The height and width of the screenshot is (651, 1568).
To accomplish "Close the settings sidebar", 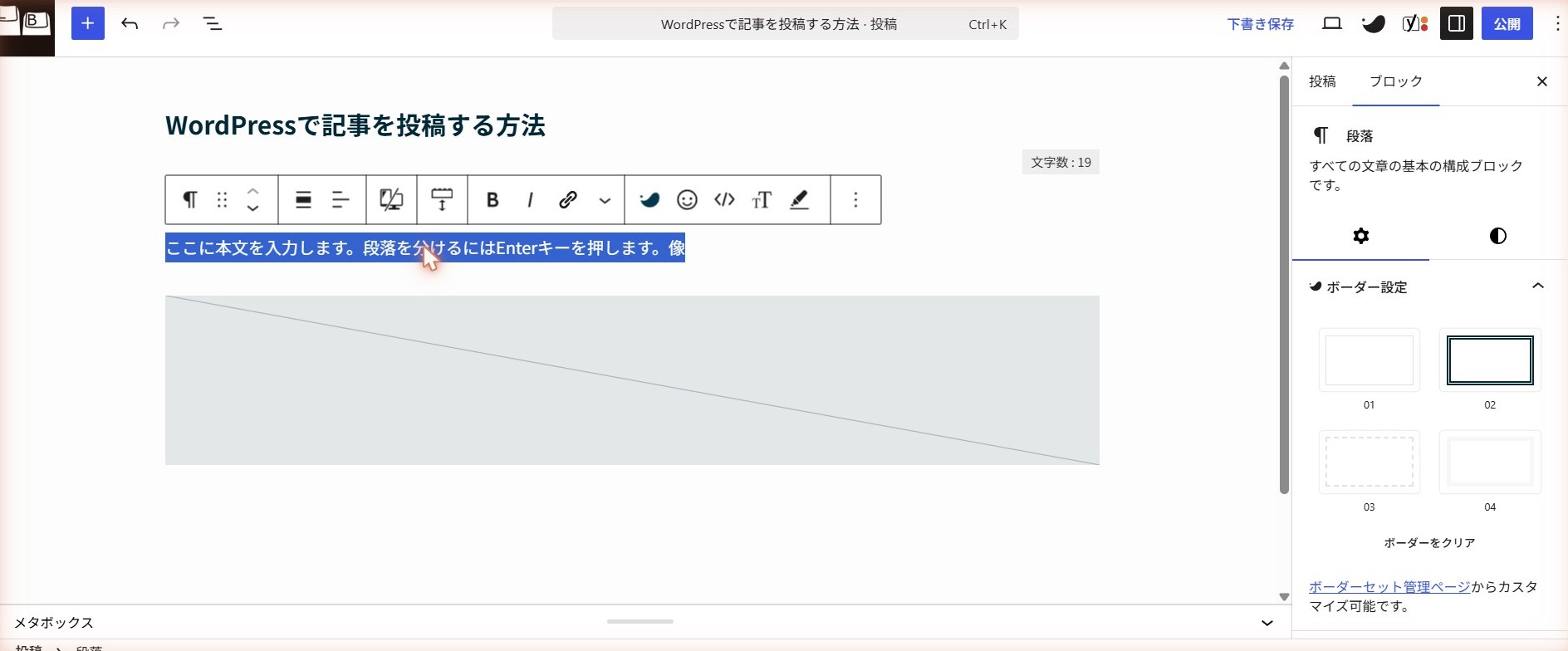I will point(1542,81).
